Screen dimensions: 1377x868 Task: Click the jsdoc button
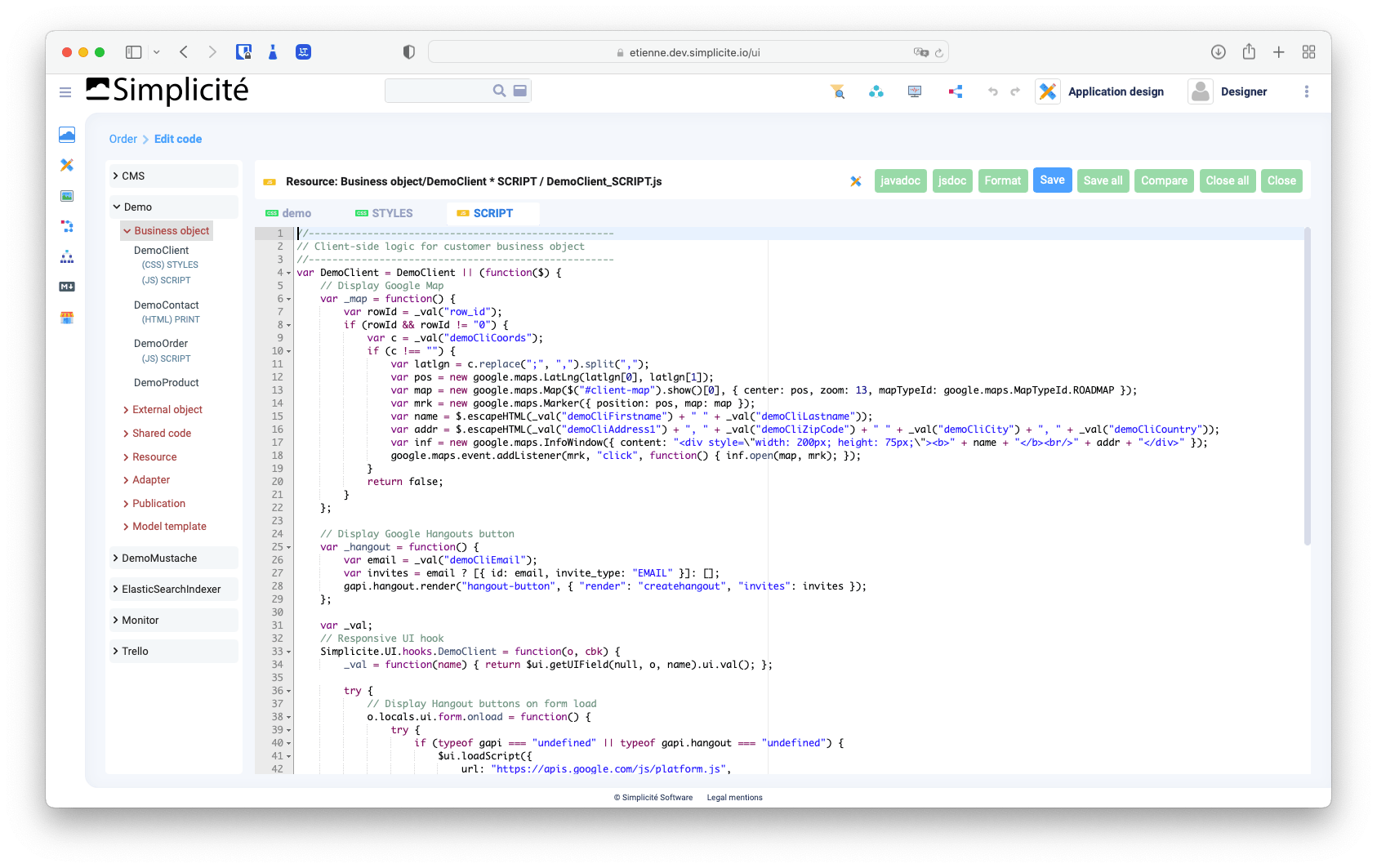tap(952, 180)
